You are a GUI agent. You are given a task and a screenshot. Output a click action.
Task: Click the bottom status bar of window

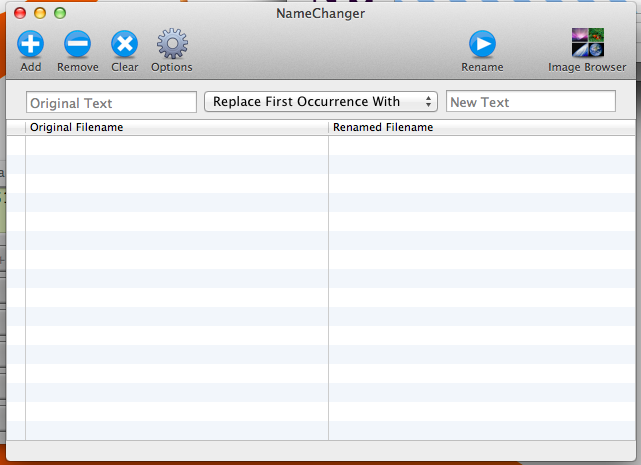320,451
